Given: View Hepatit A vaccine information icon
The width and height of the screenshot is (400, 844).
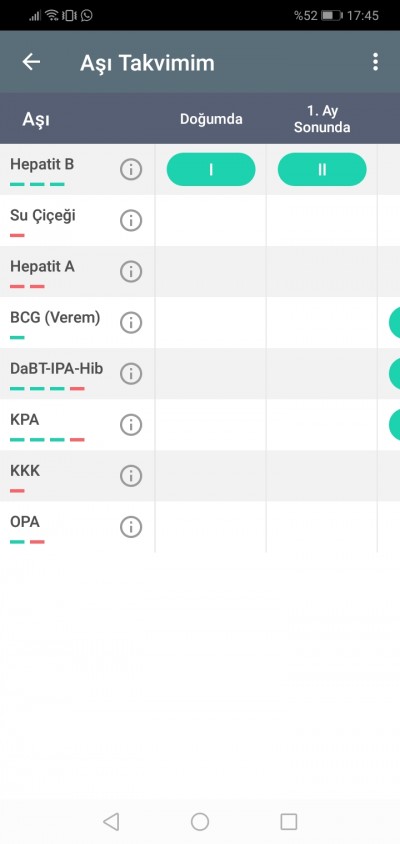Looking at the screenshot, I should point(131,272).
